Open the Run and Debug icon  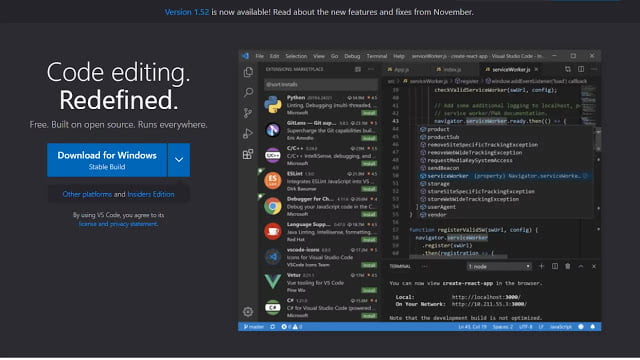(x=248, y=133)
